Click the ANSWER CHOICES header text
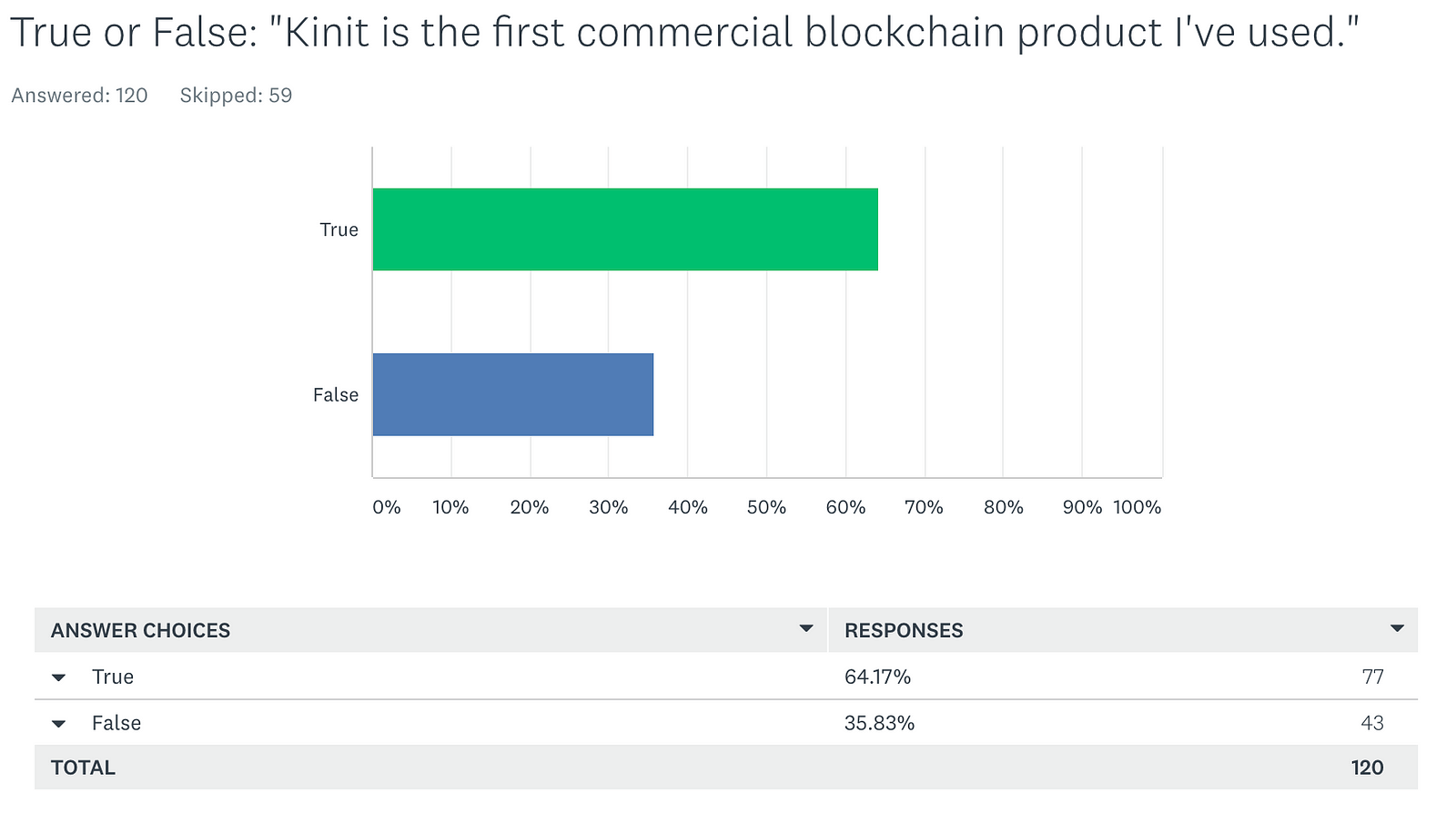This screenshot has height=814, width=1456. point(140,630)
